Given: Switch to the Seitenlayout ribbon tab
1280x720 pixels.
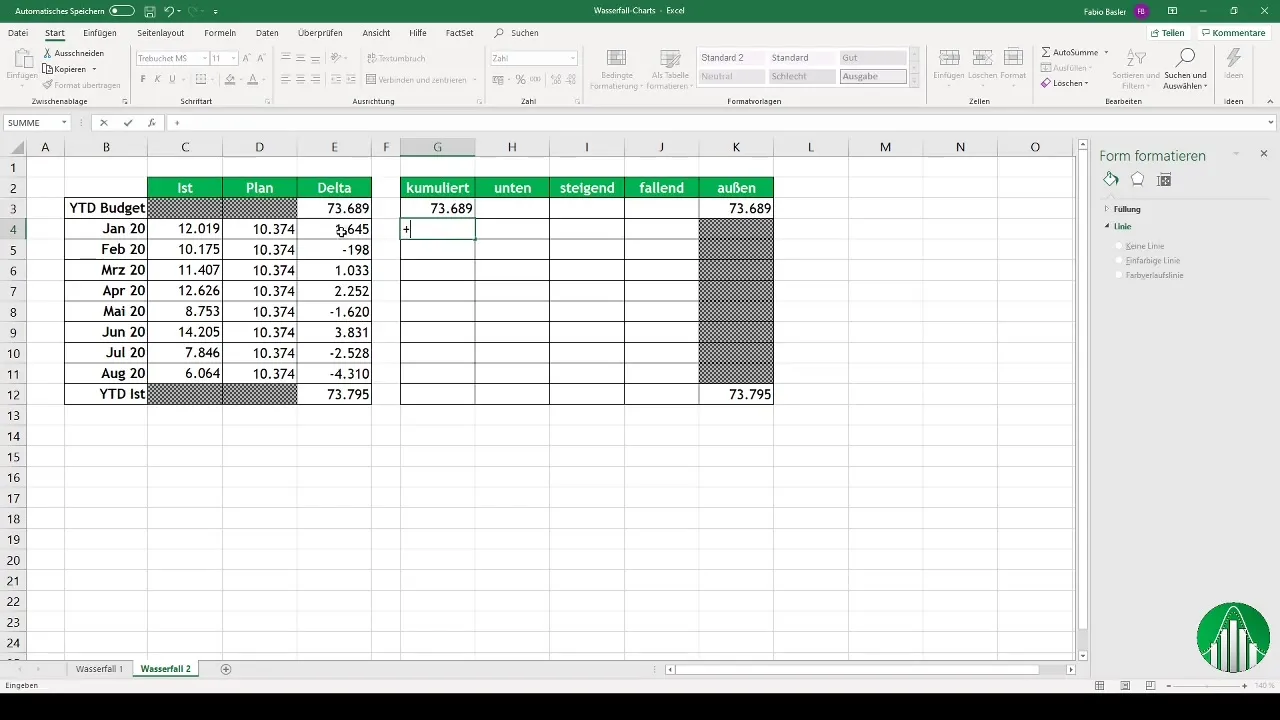Looking at the screenshot, I should (160, 33).
